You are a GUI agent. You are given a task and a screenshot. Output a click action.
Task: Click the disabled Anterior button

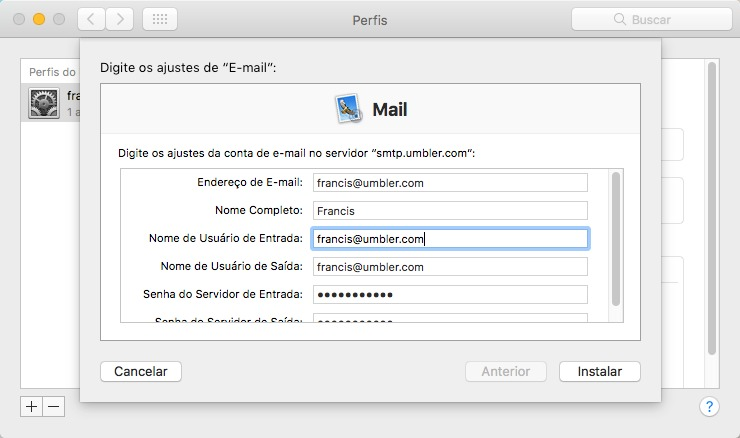(505, 371)
